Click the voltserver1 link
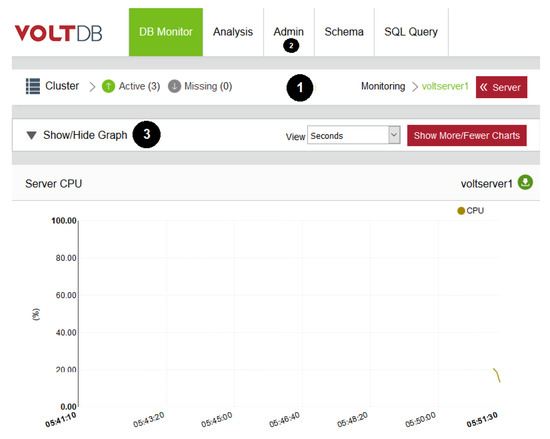The height and width of the screenshot is (439, 550). [445, 86]
